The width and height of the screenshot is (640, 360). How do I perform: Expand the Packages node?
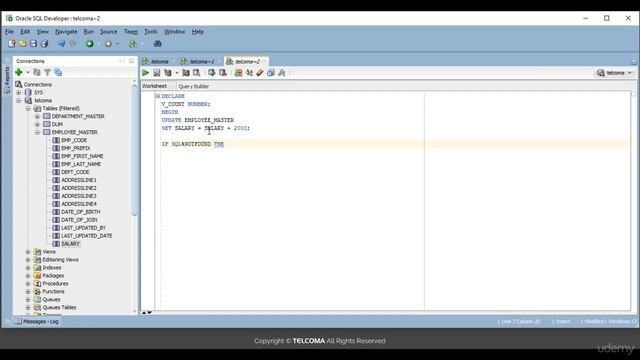28,276
